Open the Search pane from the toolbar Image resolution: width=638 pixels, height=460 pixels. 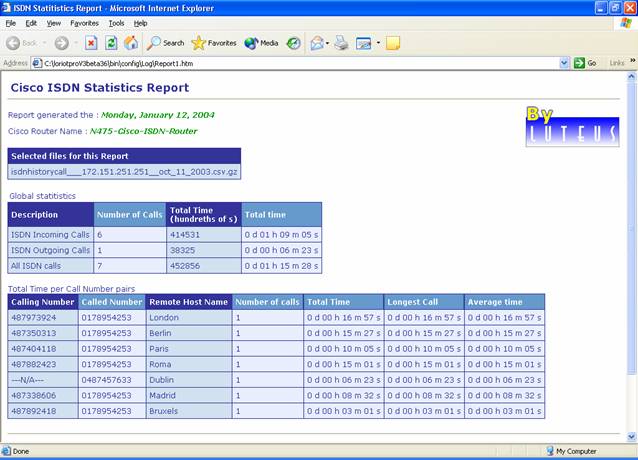click(166, 43)
